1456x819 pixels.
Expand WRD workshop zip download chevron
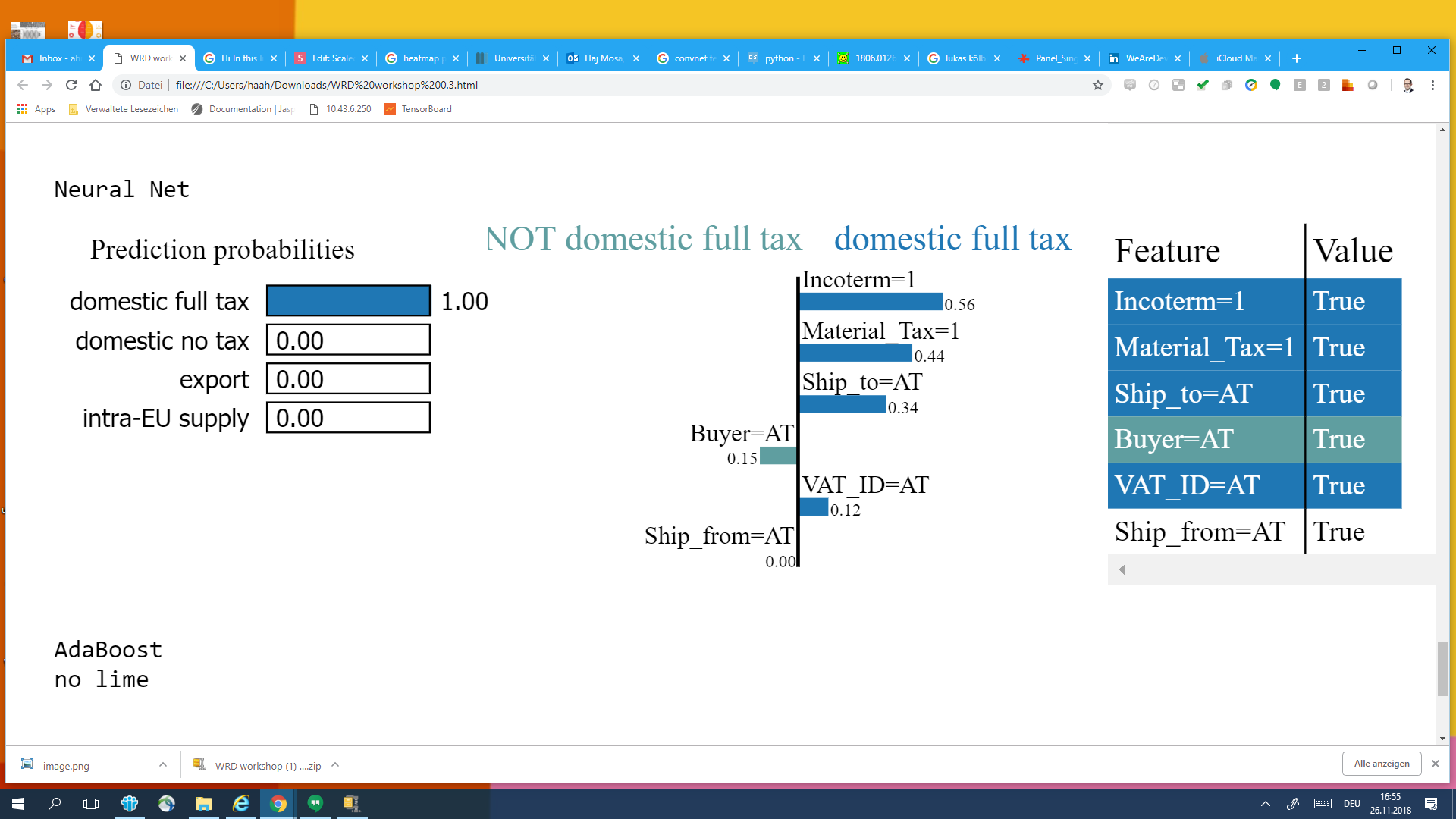coord(335,765)
